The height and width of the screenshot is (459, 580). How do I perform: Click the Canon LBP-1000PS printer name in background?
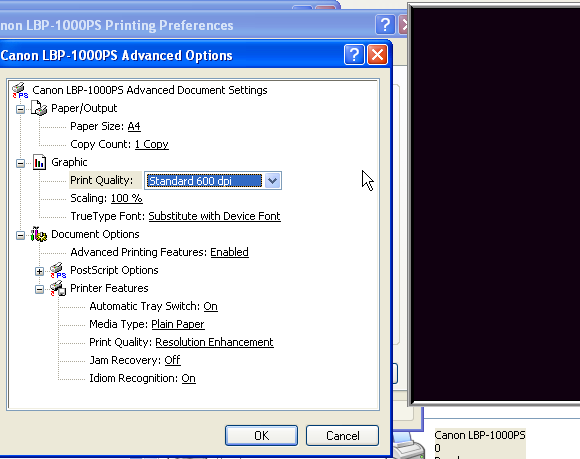pos(480,435)
